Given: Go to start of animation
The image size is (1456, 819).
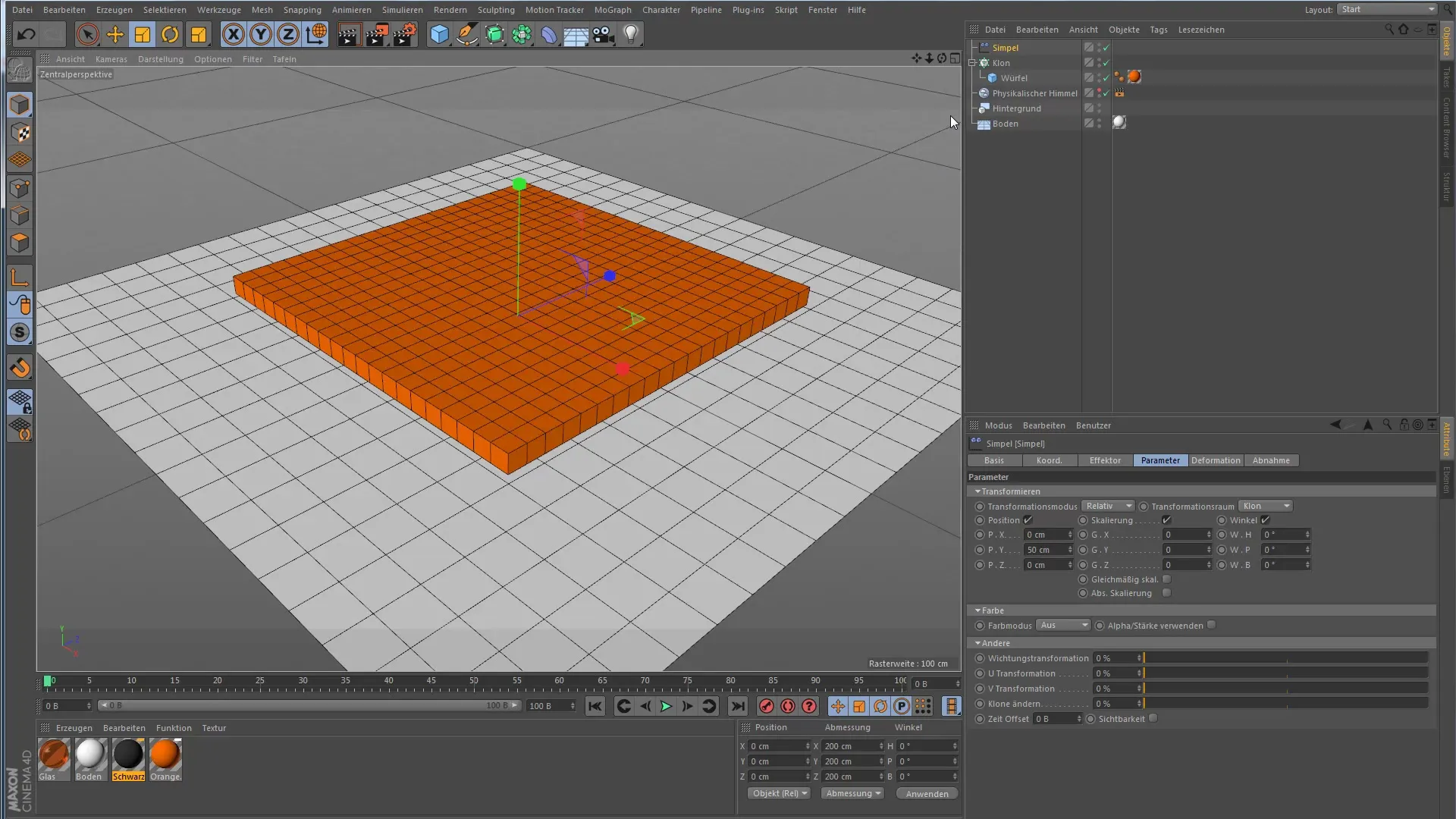Looking at the screenshot, I should (595, 706).
